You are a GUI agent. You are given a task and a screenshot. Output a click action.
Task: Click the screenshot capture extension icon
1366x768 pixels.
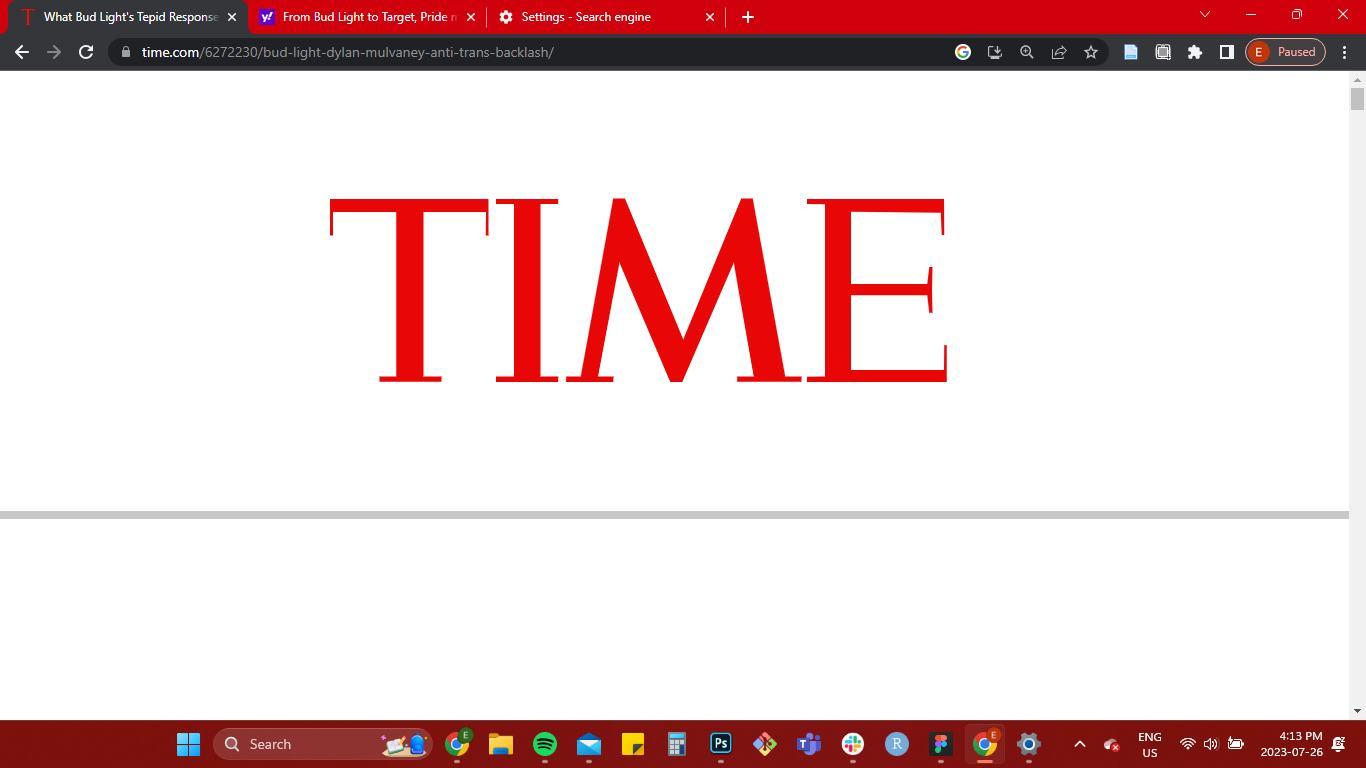coord(1163,52)
